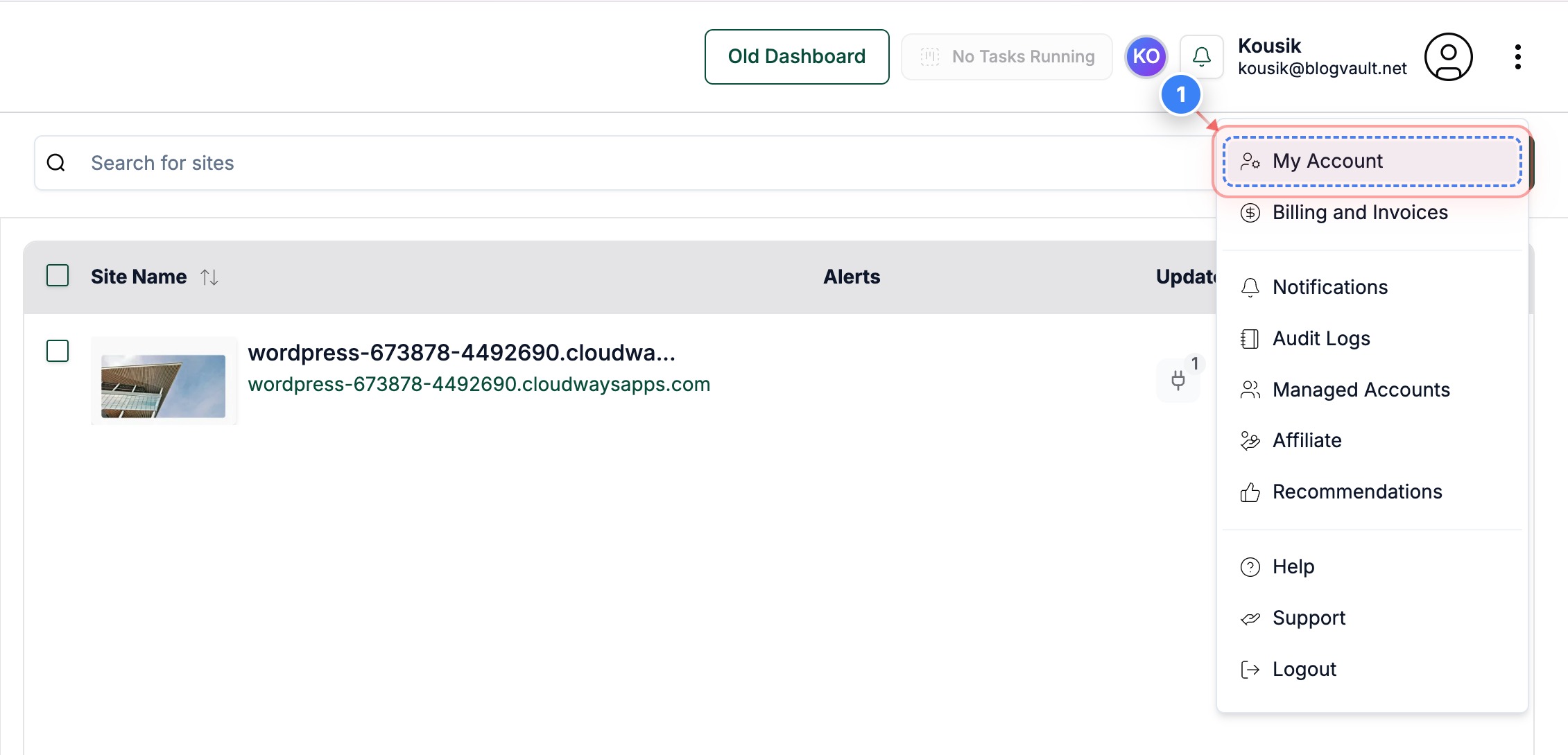Click the KO avatar badge

pos(1146,56)
